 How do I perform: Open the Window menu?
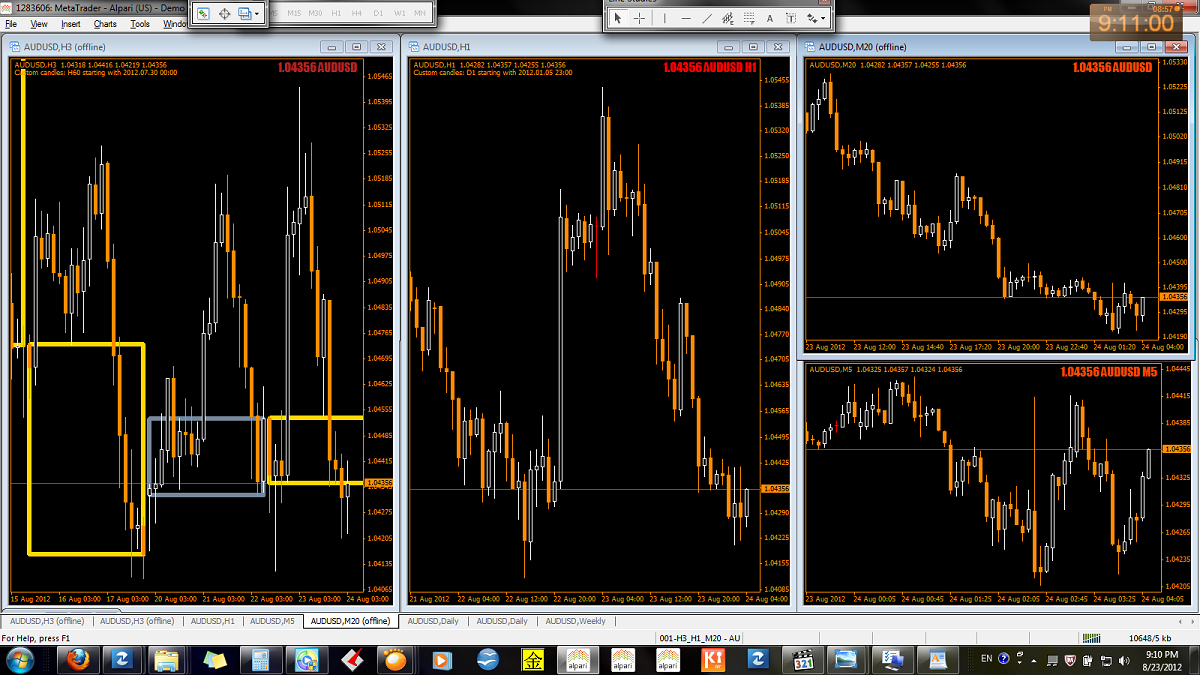[174, 23]
